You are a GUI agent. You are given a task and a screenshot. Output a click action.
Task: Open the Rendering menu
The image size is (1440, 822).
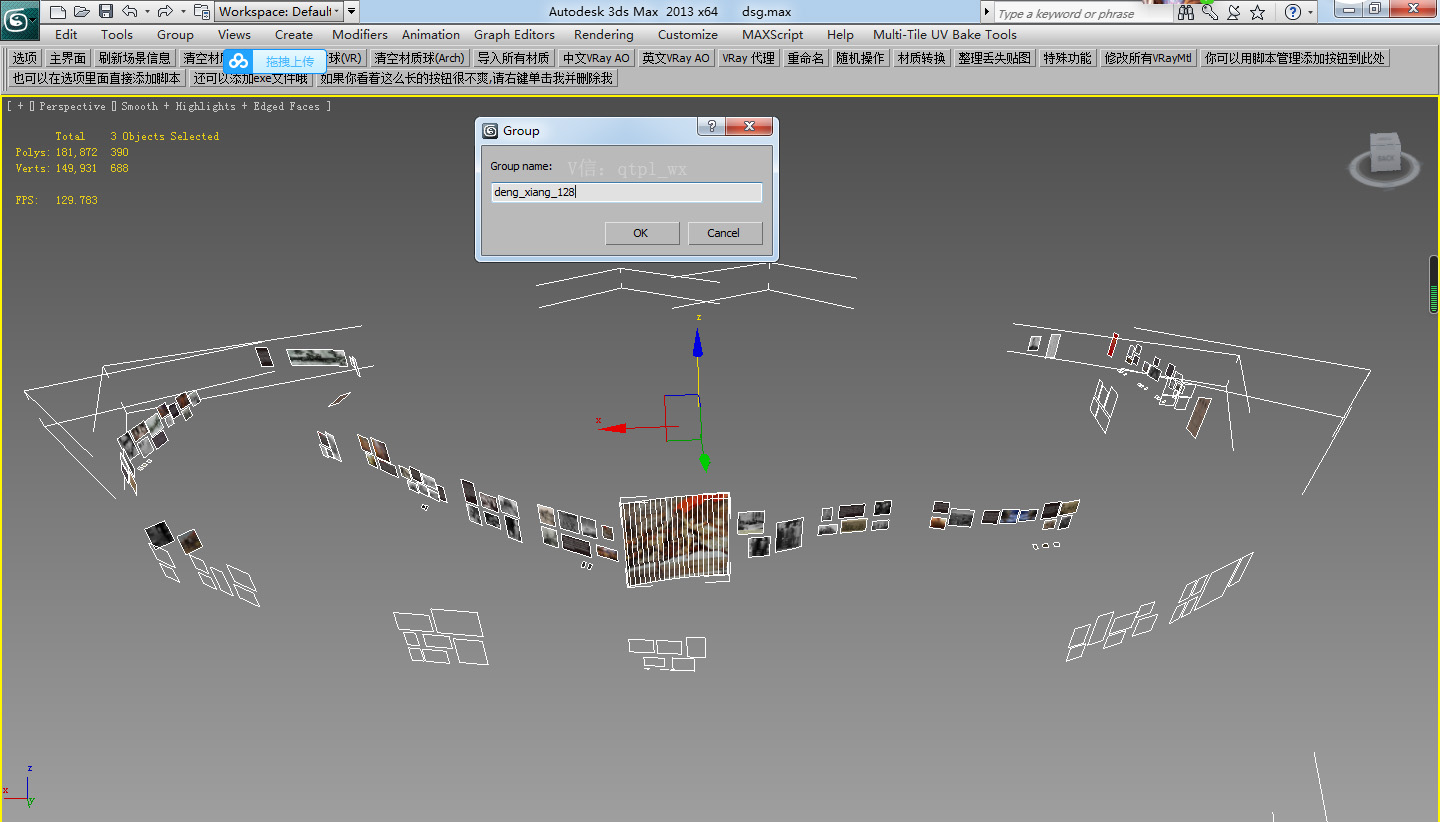pyautogui.click(x=604, y=34)
